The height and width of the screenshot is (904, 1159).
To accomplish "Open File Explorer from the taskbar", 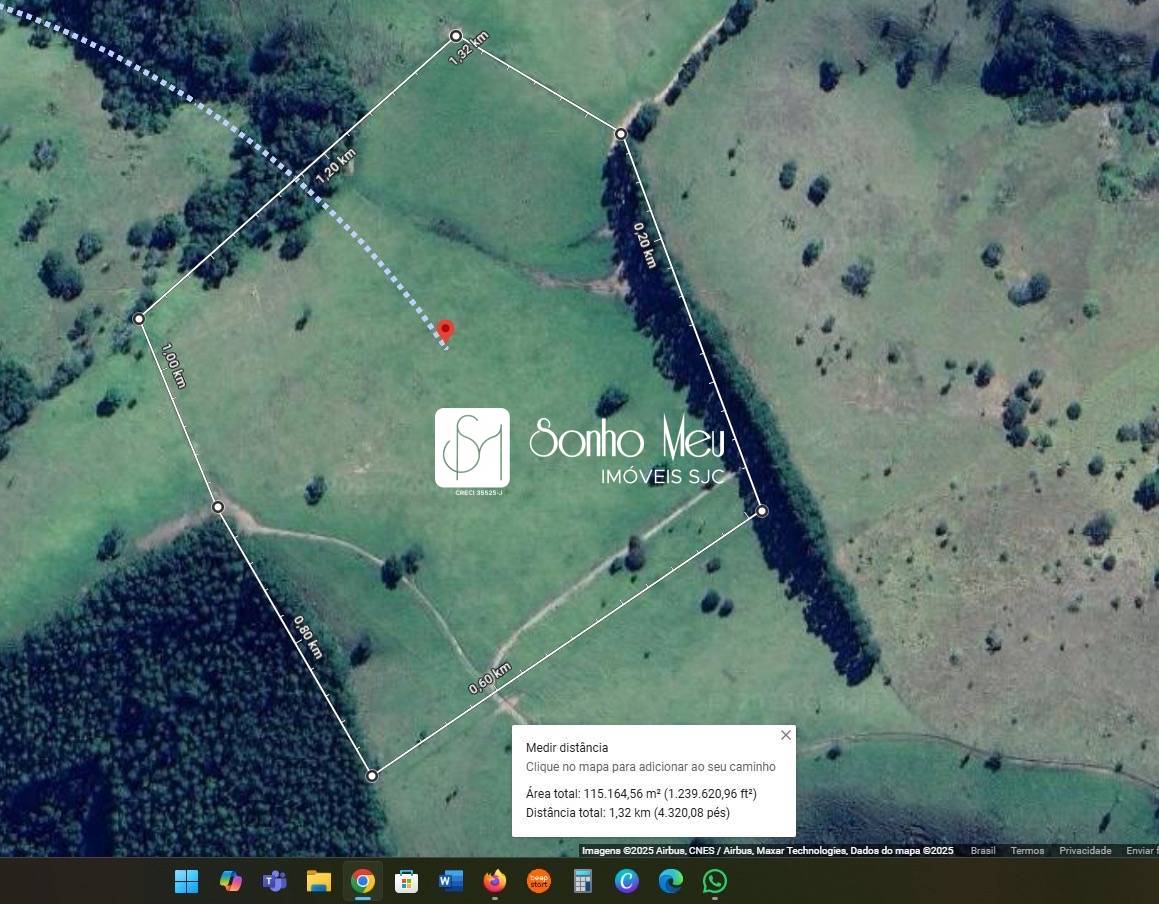I will (318, 881).
